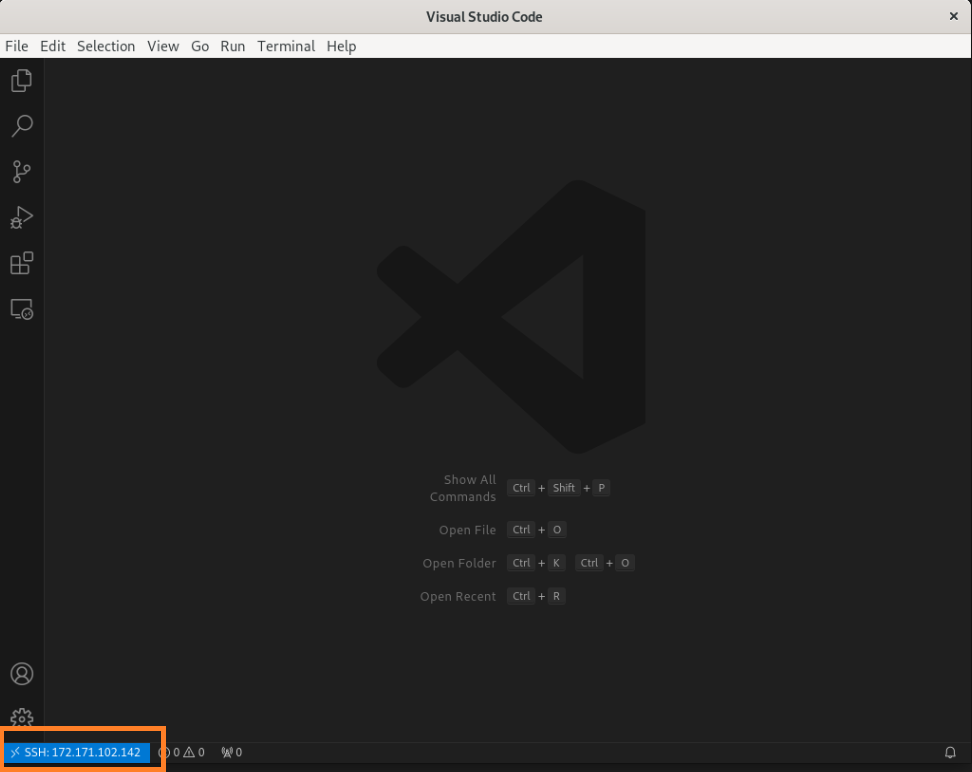Open the Explorer view in activity bar
Screen dimensions: 972x772
(x=21, y=81)
